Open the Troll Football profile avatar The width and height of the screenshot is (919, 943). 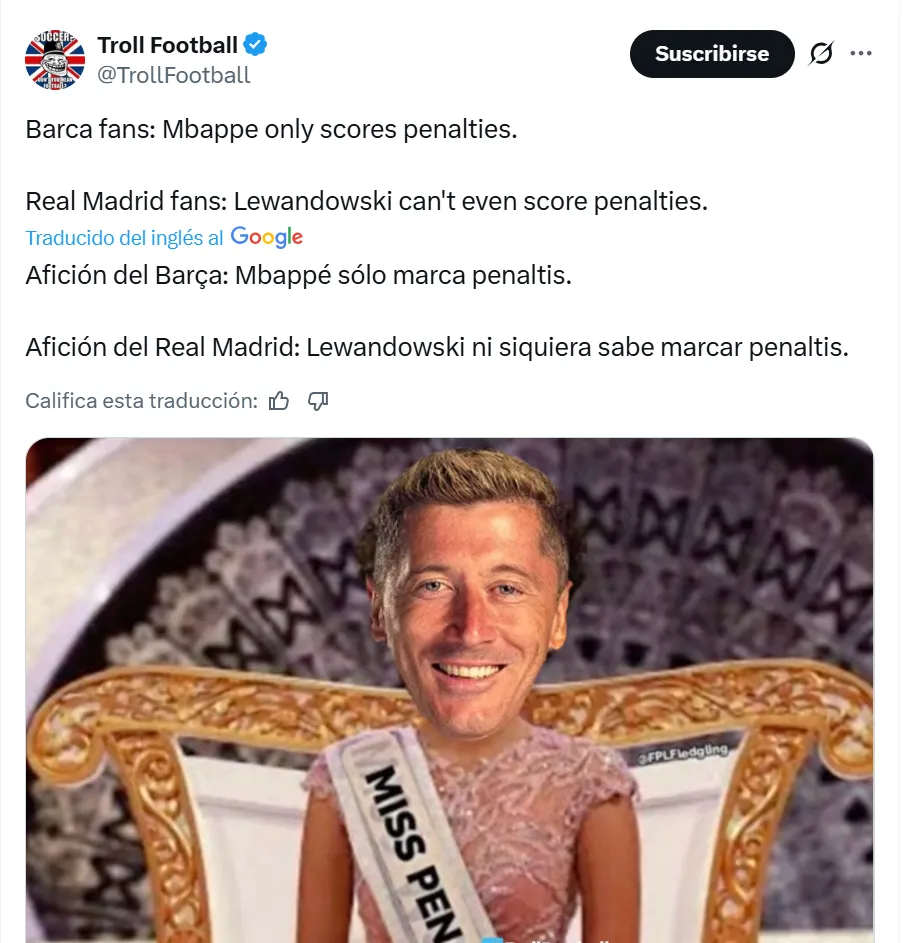click(55, 60)
